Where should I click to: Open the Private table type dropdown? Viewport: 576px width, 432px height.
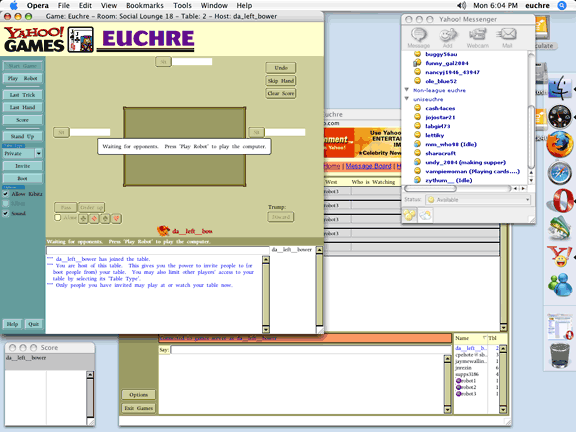tap(39, 153)
